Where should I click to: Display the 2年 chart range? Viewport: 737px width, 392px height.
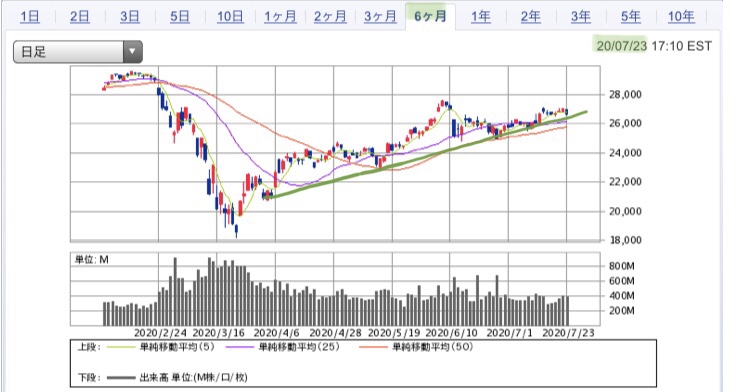coord(530,17)
